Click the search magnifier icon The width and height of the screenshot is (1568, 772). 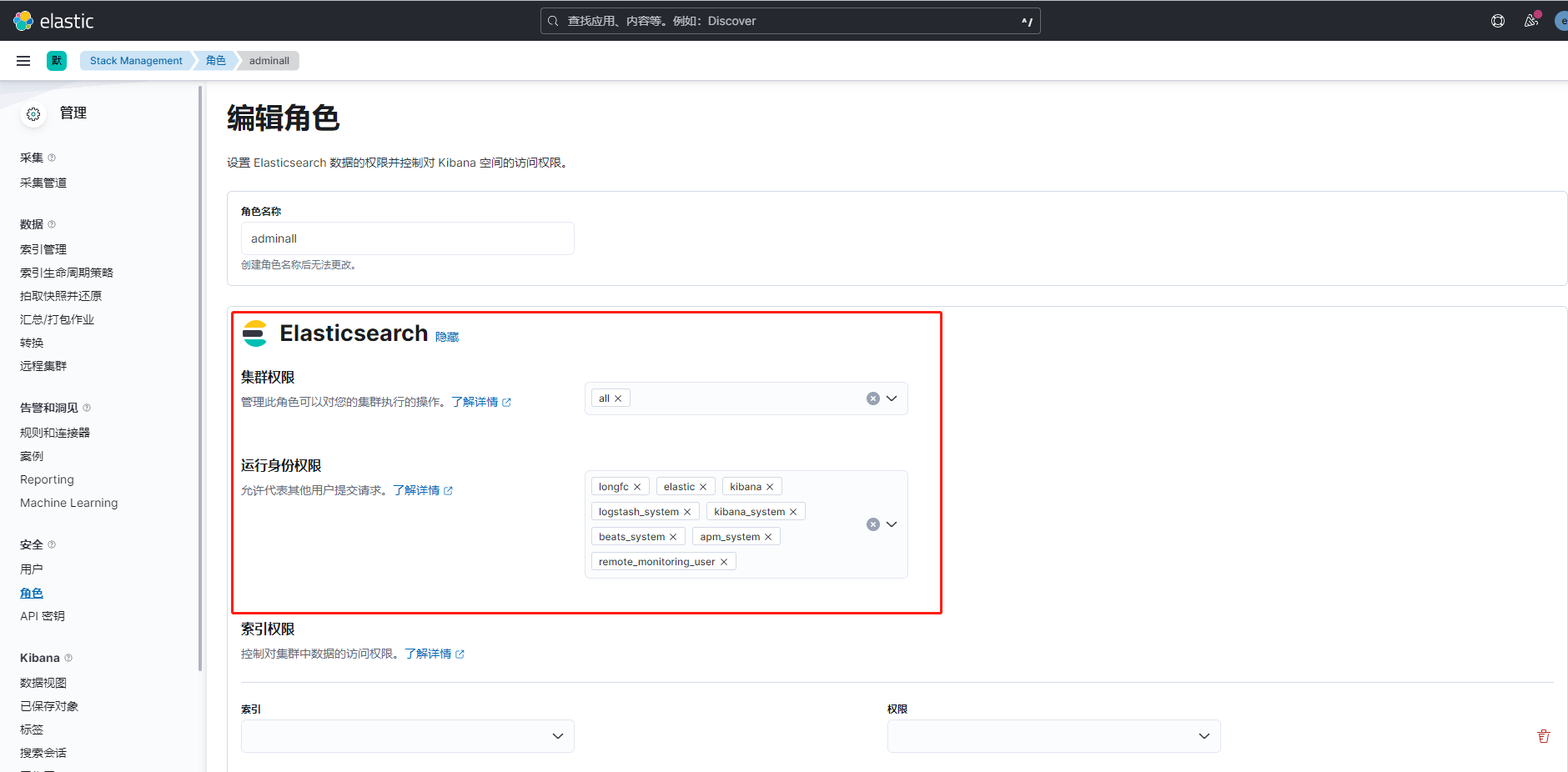553,21
